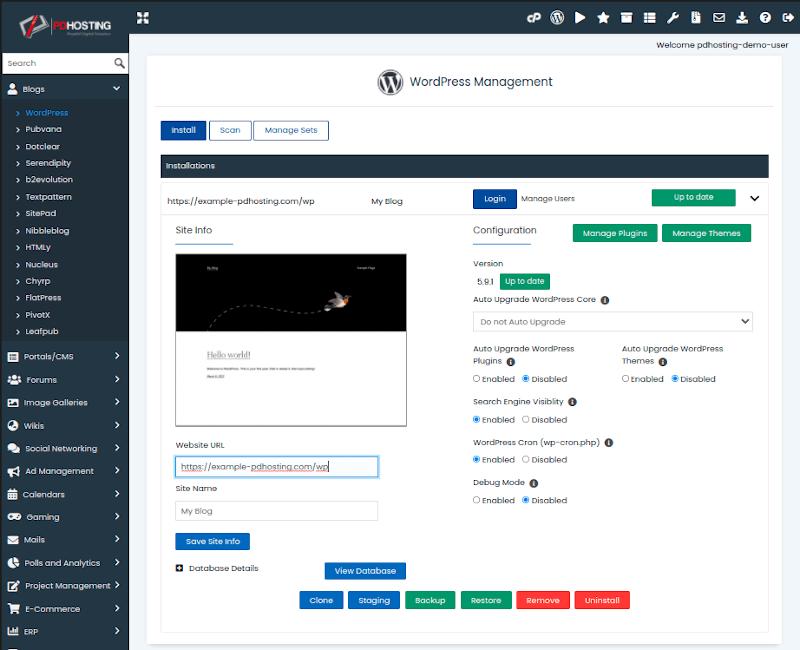Click the PD Hosting logo
The height and width of the screenshot is (650, 800).
point(65,26)
